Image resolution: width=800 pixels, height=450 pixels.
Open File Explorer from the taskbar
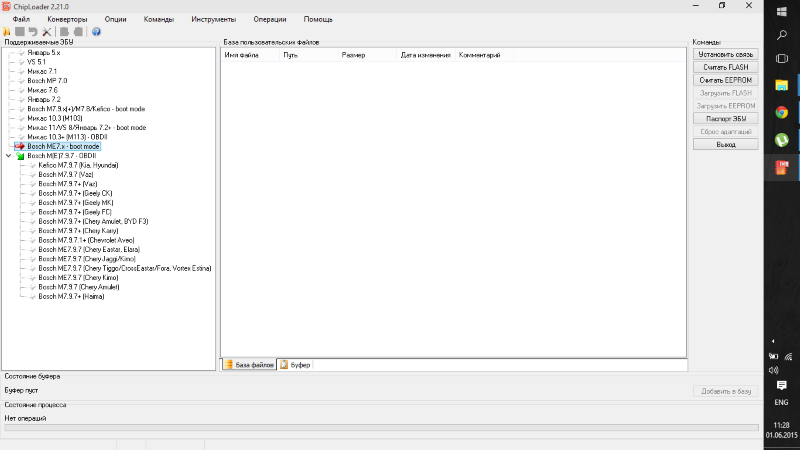click(x=781, y=85)
